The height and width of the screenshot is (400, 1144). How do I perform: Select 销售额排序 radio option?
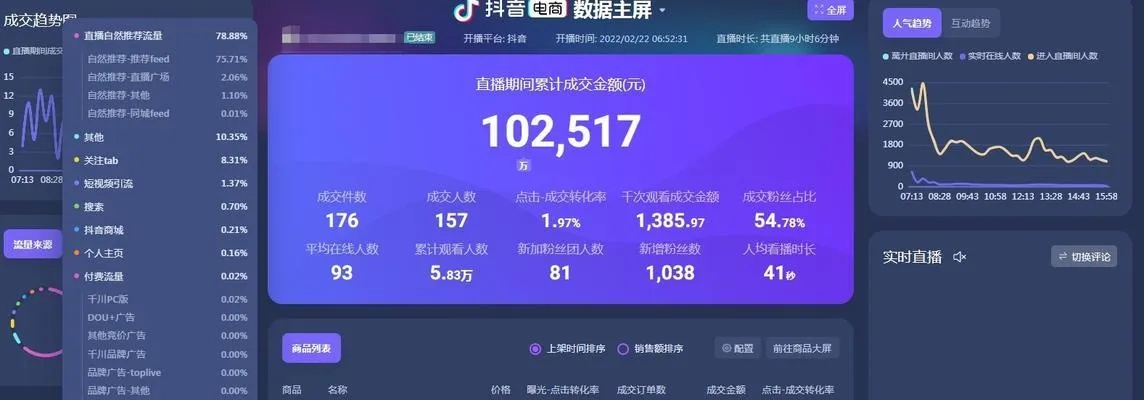pos(623,349)
